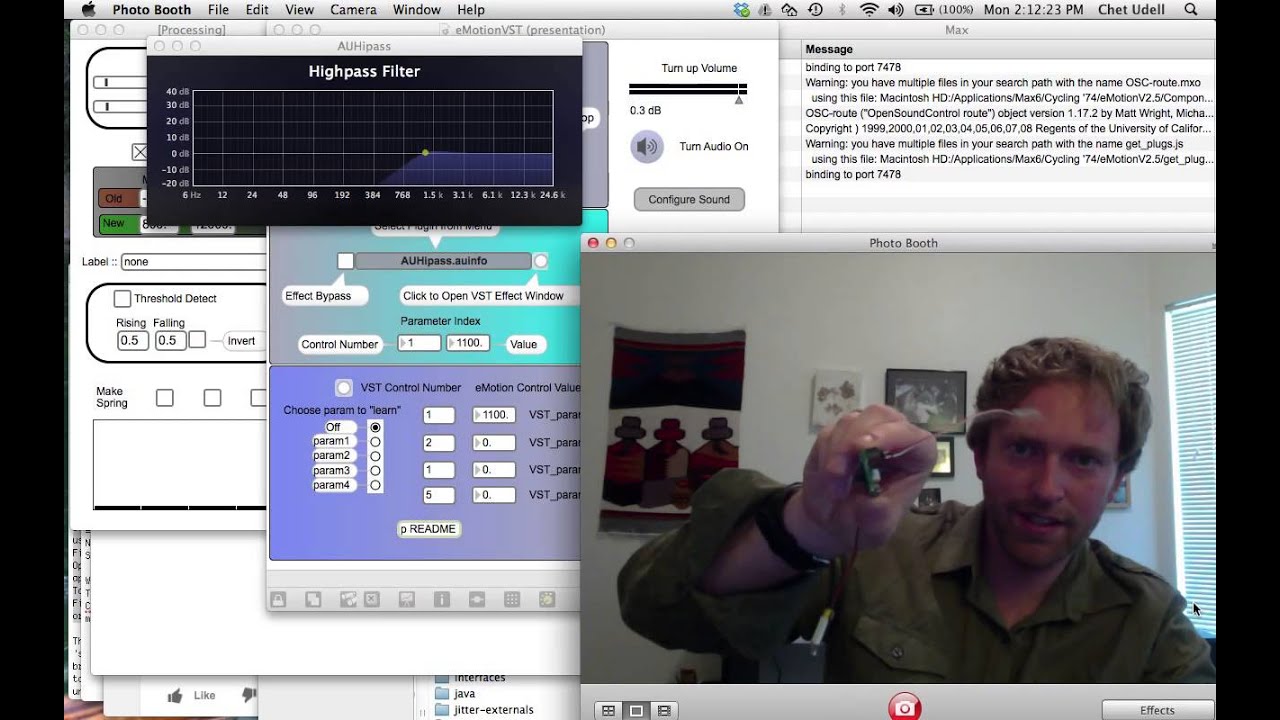Click the yellow circular icon in the patcher toolbar

547,599
